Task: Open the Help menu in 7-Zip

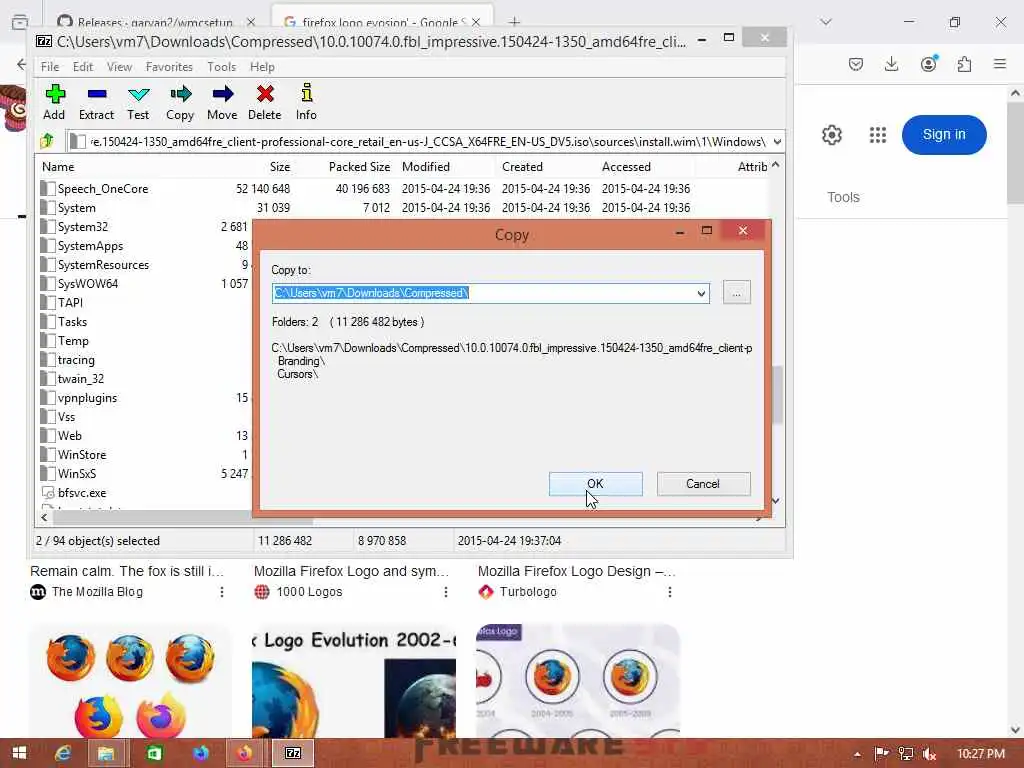Action: point(262,67)
